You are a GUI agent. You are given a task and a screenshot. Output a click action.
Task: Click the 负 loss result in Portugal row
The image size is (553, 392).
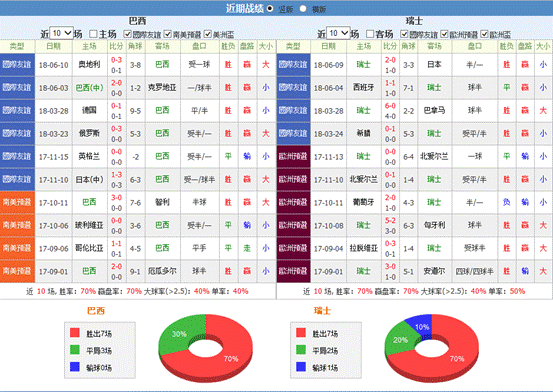point(506,202)
